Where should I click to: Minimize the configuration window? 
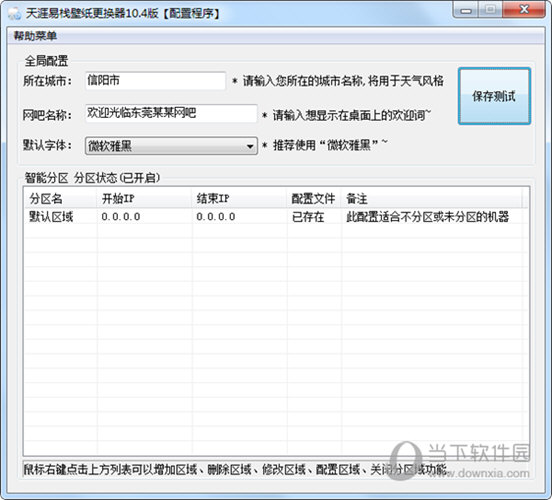click(466, 10)
